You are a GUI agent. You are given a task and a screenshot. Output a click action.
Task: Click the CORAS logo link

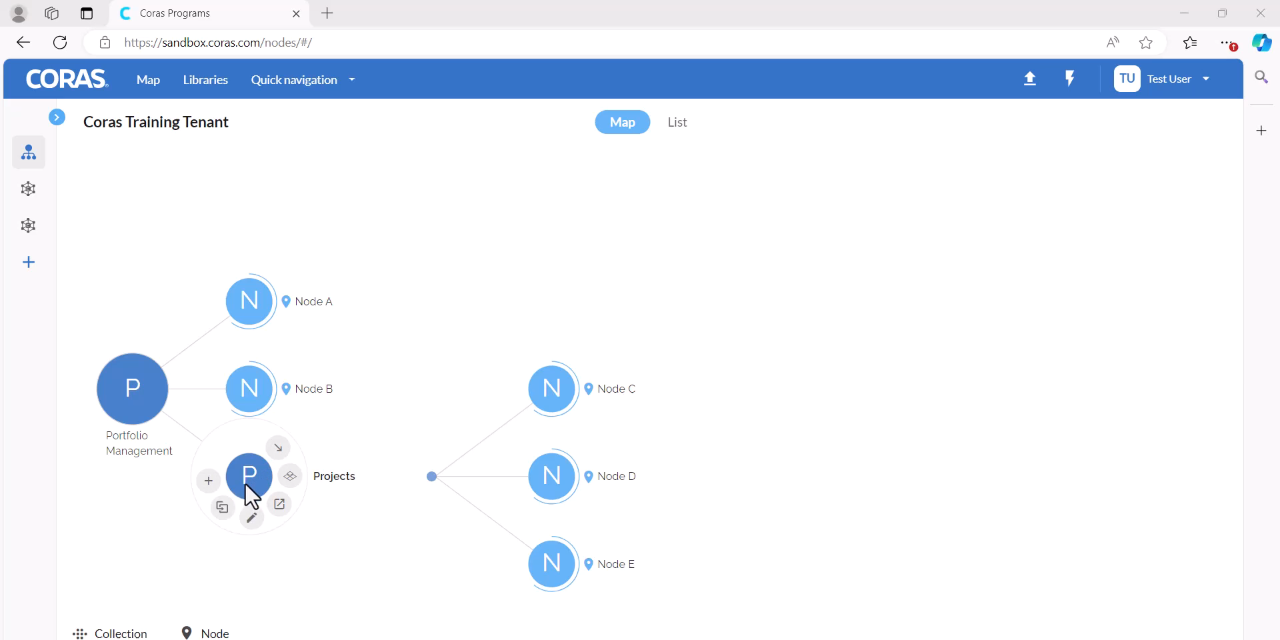click(x=67, y=79)
